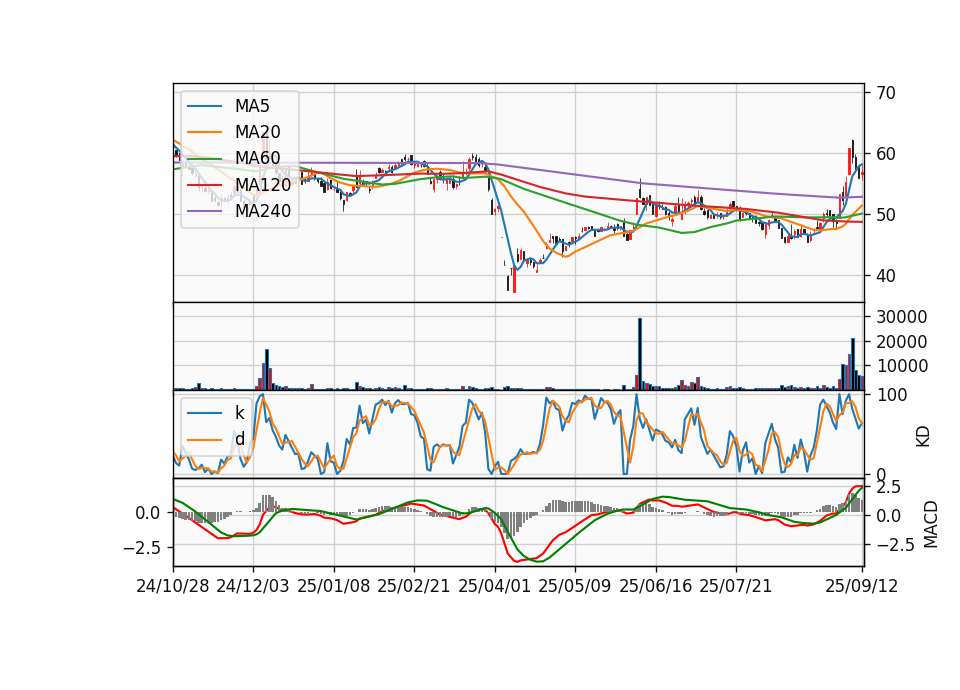Click the price axis value 70
Viewport: 960px width, 690px height.
coord(886,93)
